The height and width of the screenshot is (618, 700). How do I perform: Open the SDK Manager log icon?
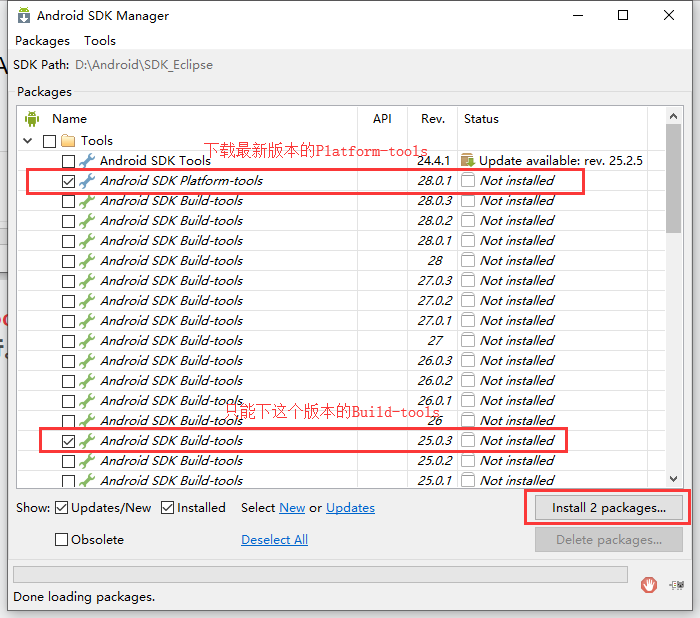pos(677,585)
